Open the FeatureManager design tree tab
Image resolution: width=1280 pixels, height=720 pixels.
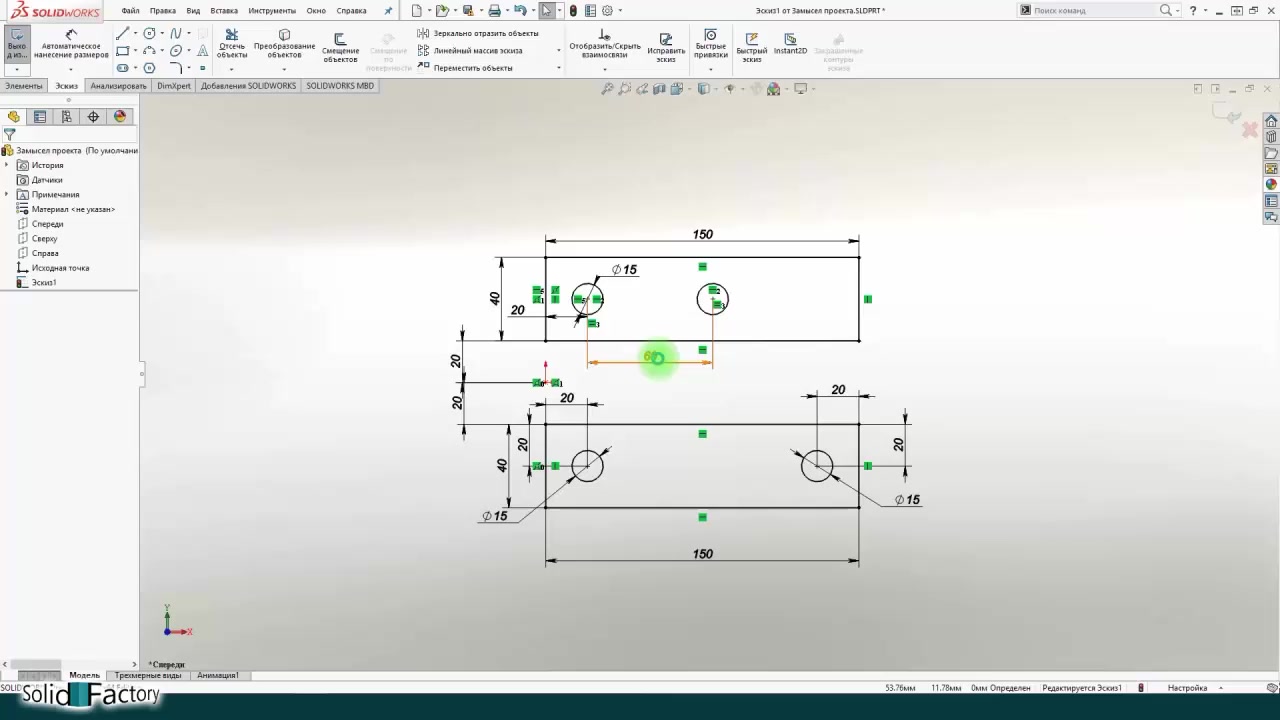14,116
